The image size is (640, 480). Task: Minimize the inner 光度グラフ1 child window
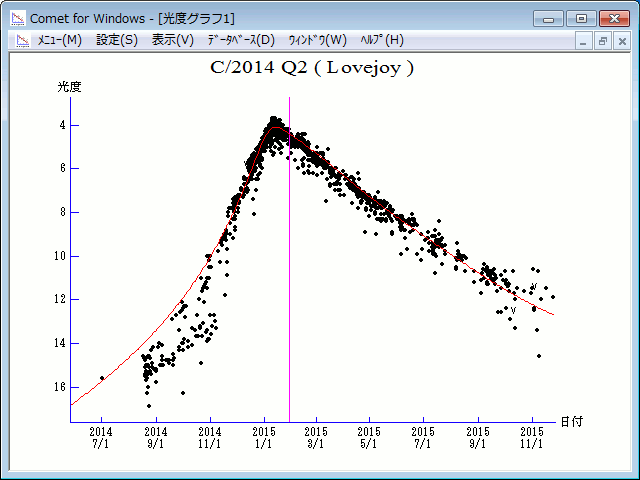(583, 41)
